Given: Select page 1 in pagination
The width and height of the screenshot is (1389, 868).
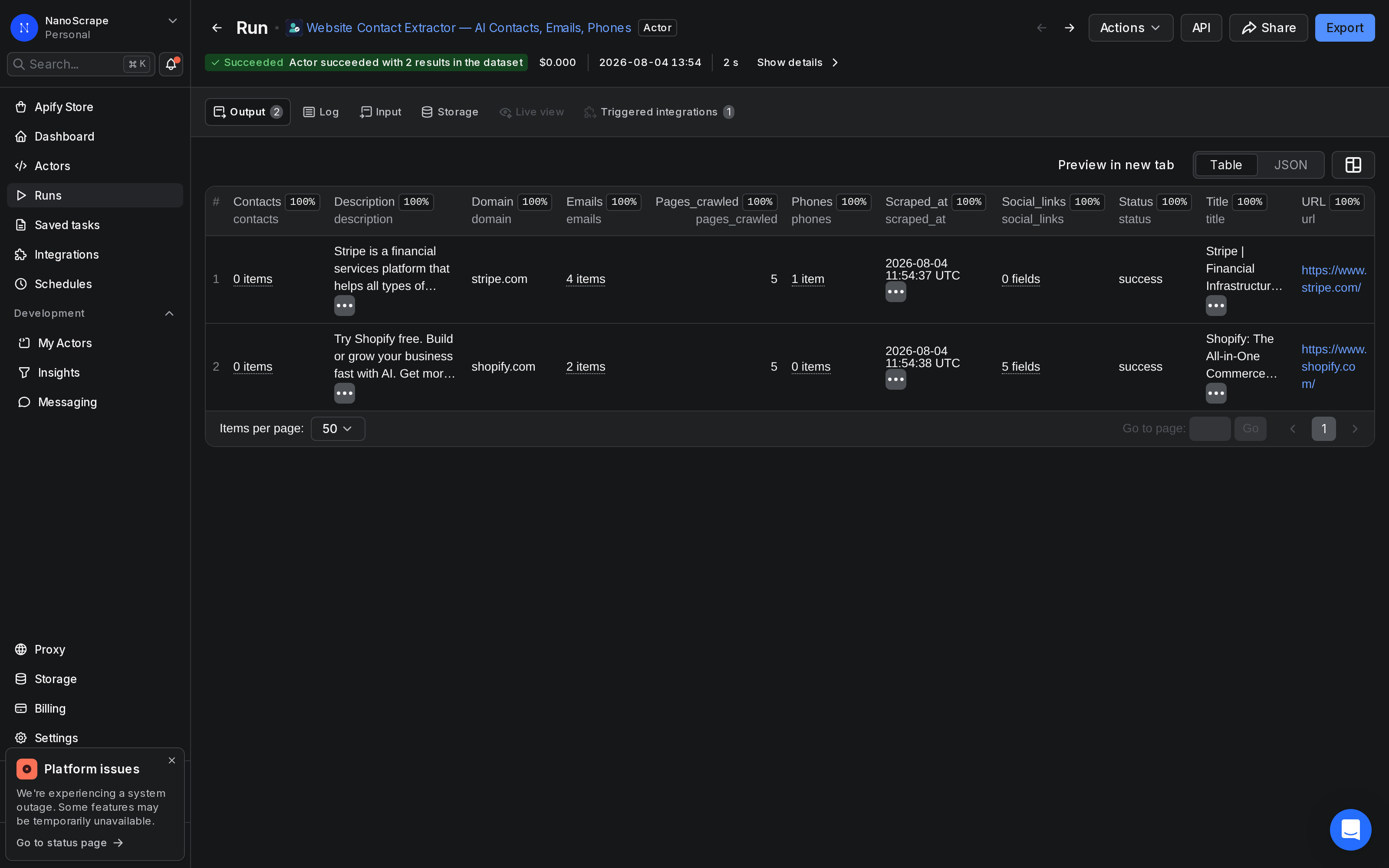Looking at the screenshot, I should coord(1323,429).
